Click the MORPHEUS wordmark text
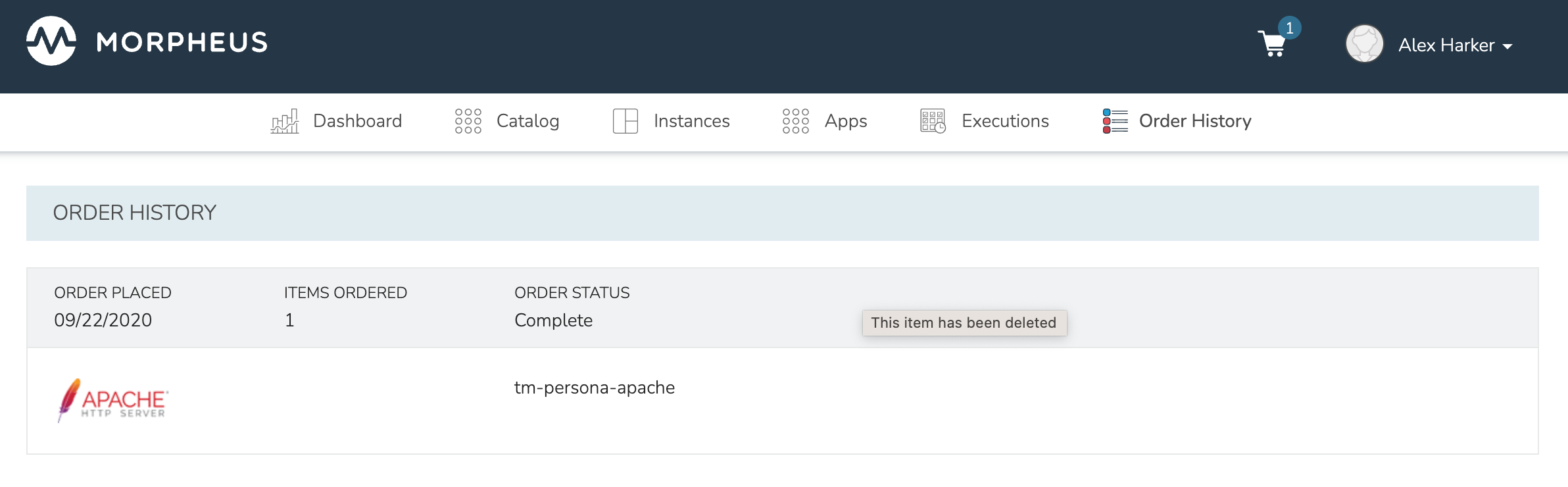Image resolution: width=1568 pixels, height=487 pixels. (182, 42)
